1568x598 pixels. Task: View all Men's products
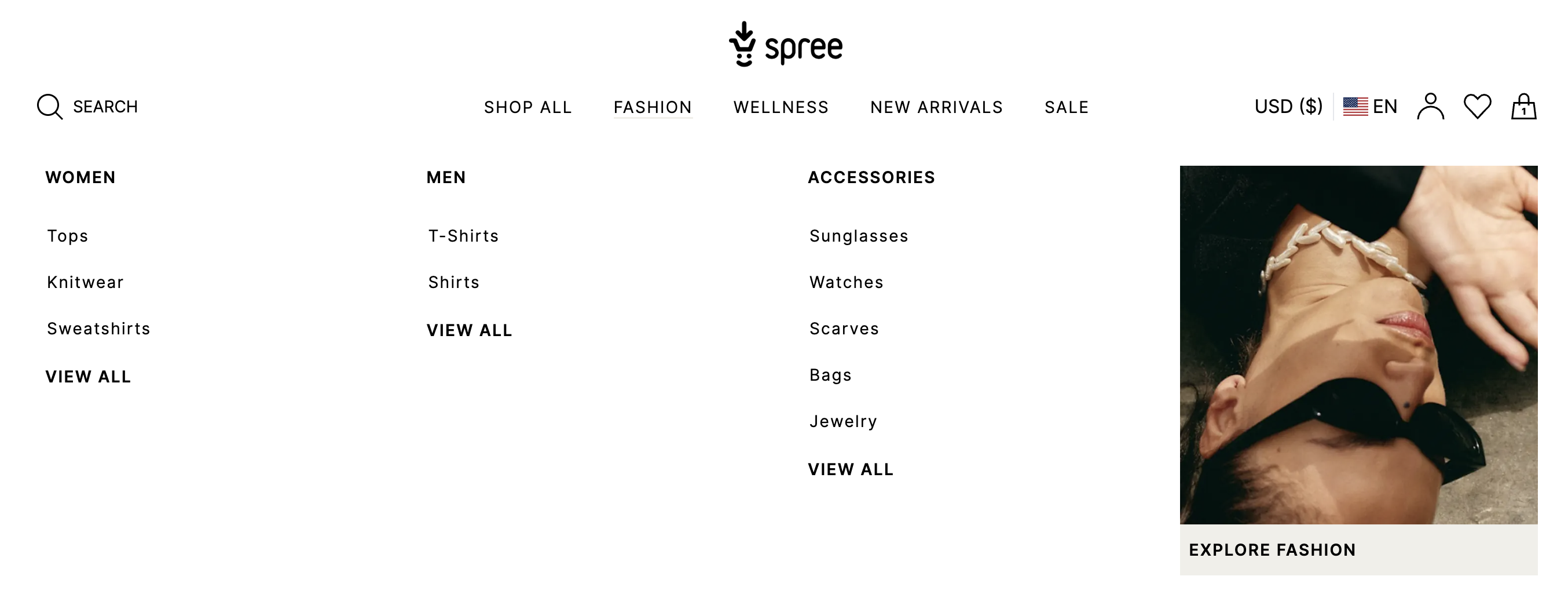470,330
